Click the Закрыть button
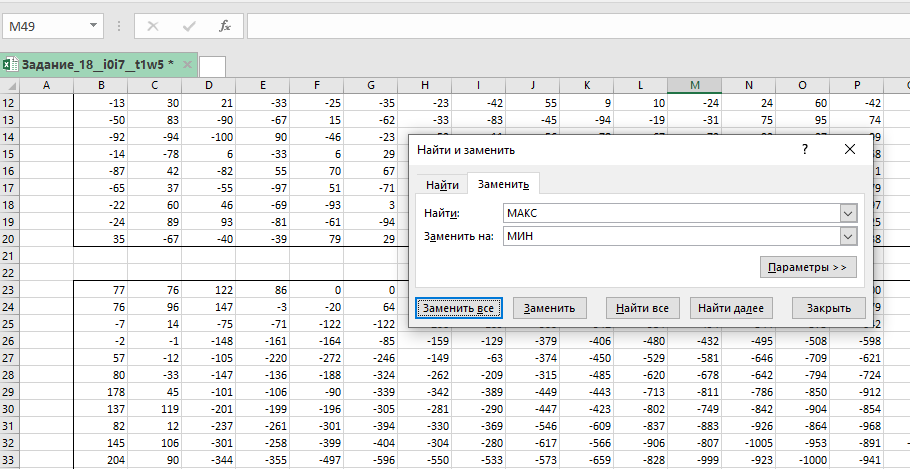Image resolution: width=910 pixels, height=469 pixels. pos(828,308)
